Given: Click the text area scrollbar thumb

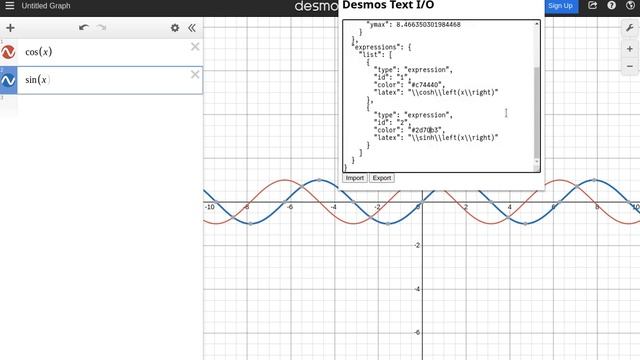Looking at the screenshot, I should pos(537,112).
